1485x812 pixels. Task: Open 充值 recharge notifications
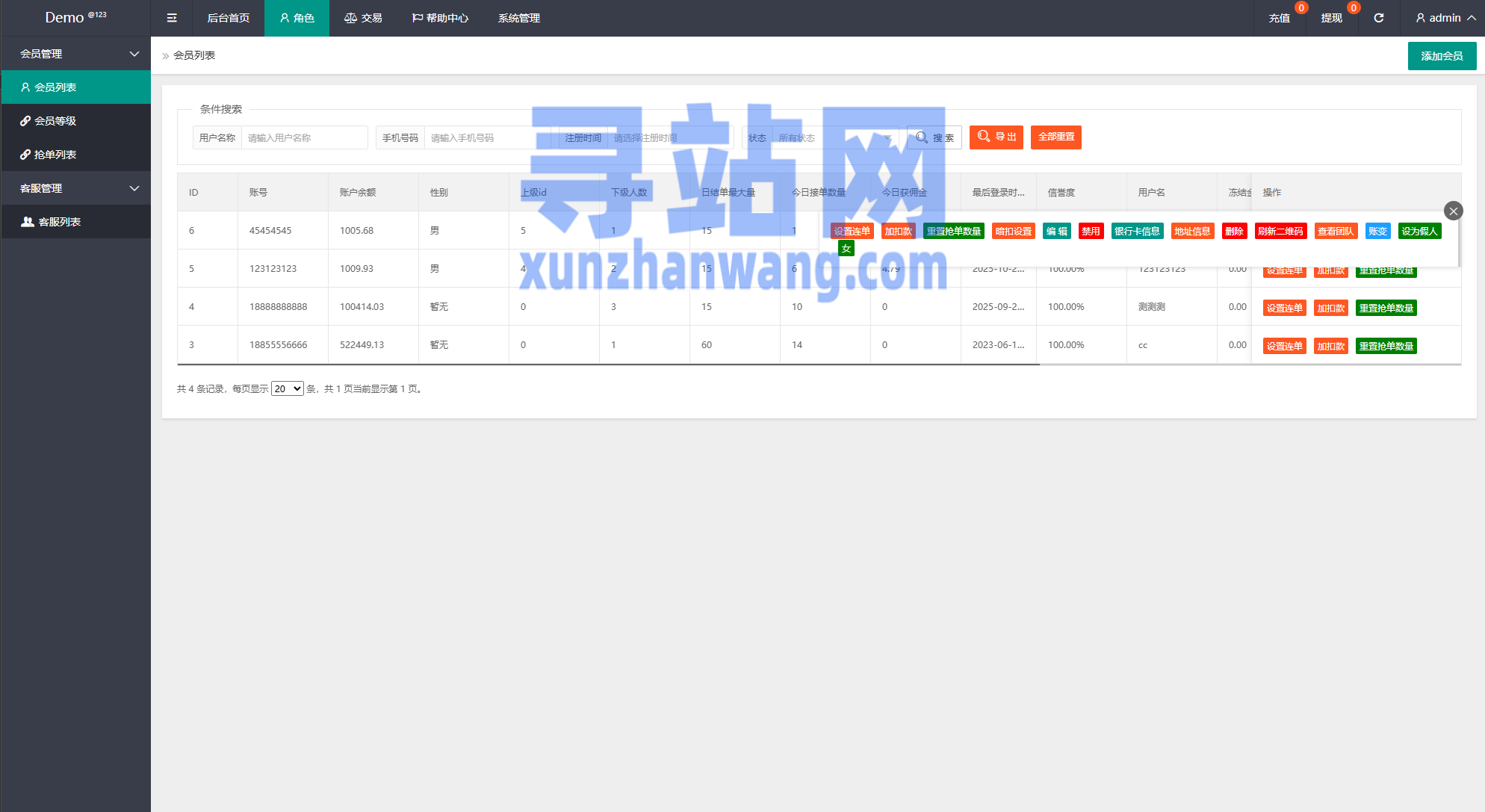[1280, 18]
